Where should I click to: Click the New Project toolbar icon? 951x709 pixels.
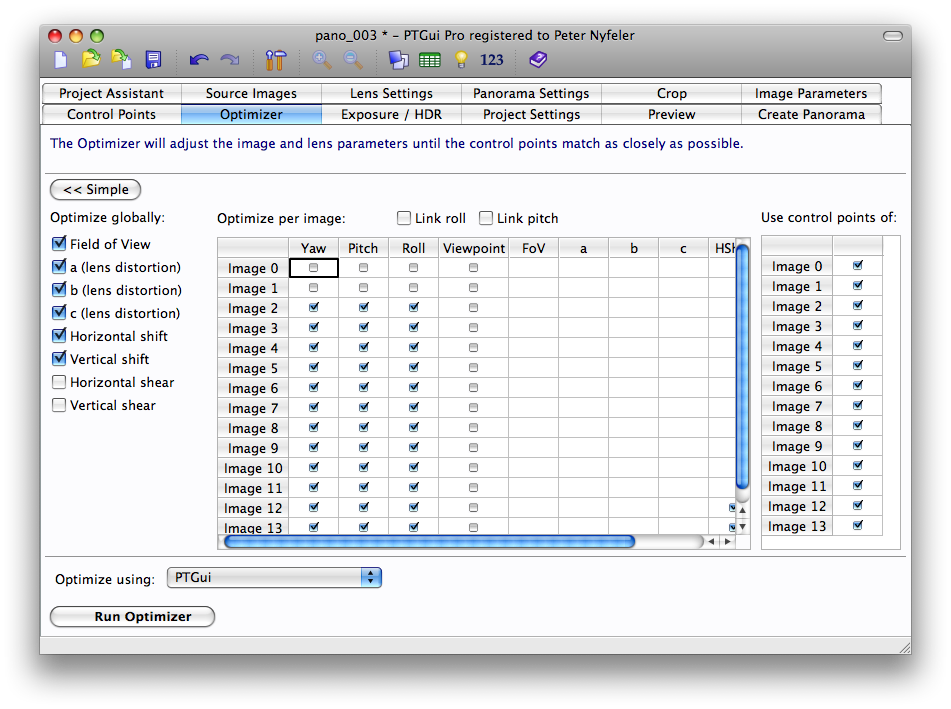tap(61, 60)
